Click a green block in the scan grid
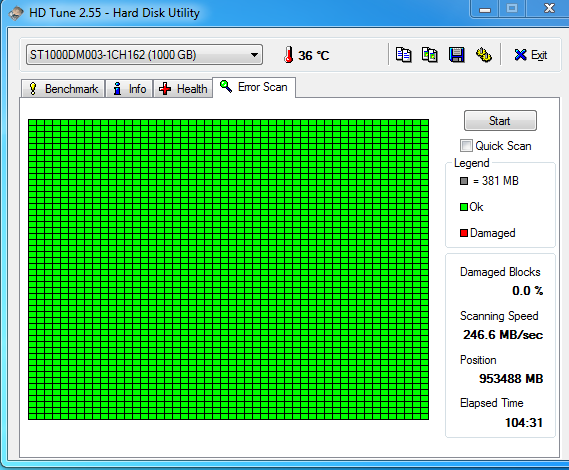 228,269
